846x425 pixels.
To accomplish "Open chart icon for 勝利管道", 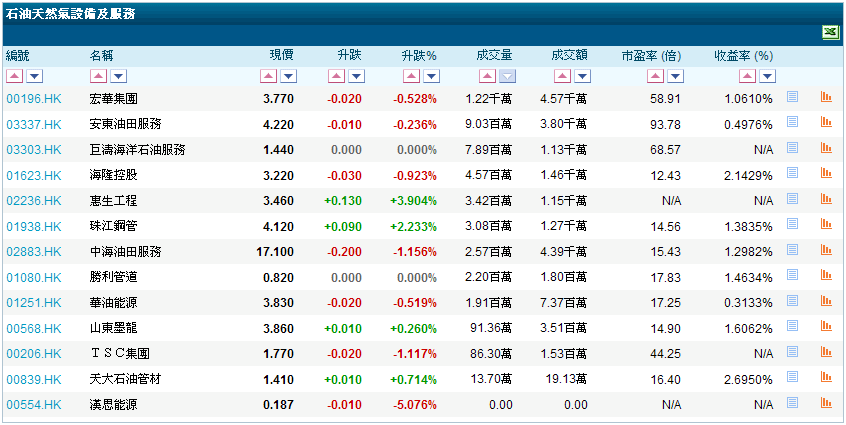I will (825, 275).
